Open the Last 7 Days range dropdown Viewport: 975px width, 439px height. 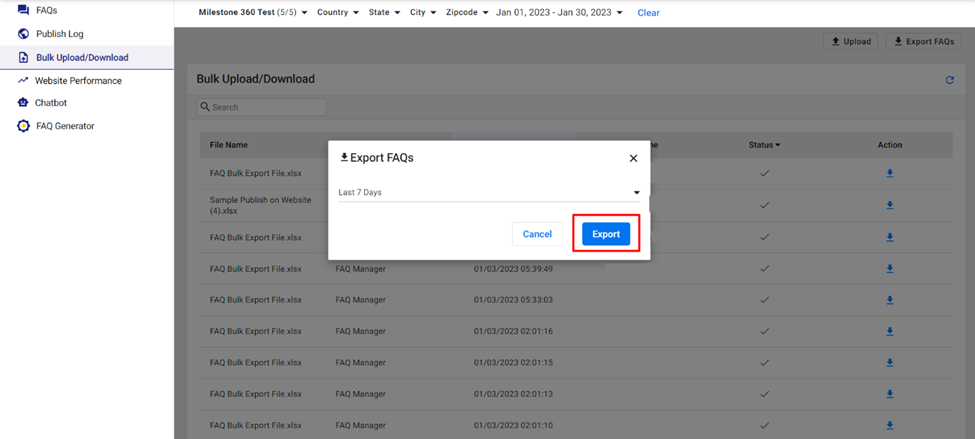(489, 192)
